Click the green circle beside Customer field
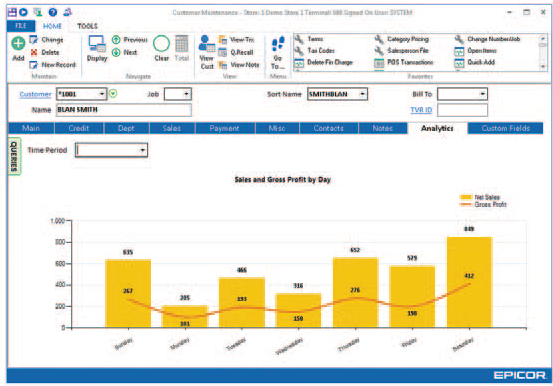Screen dimensions: 553x386 [x=113, y=94]
